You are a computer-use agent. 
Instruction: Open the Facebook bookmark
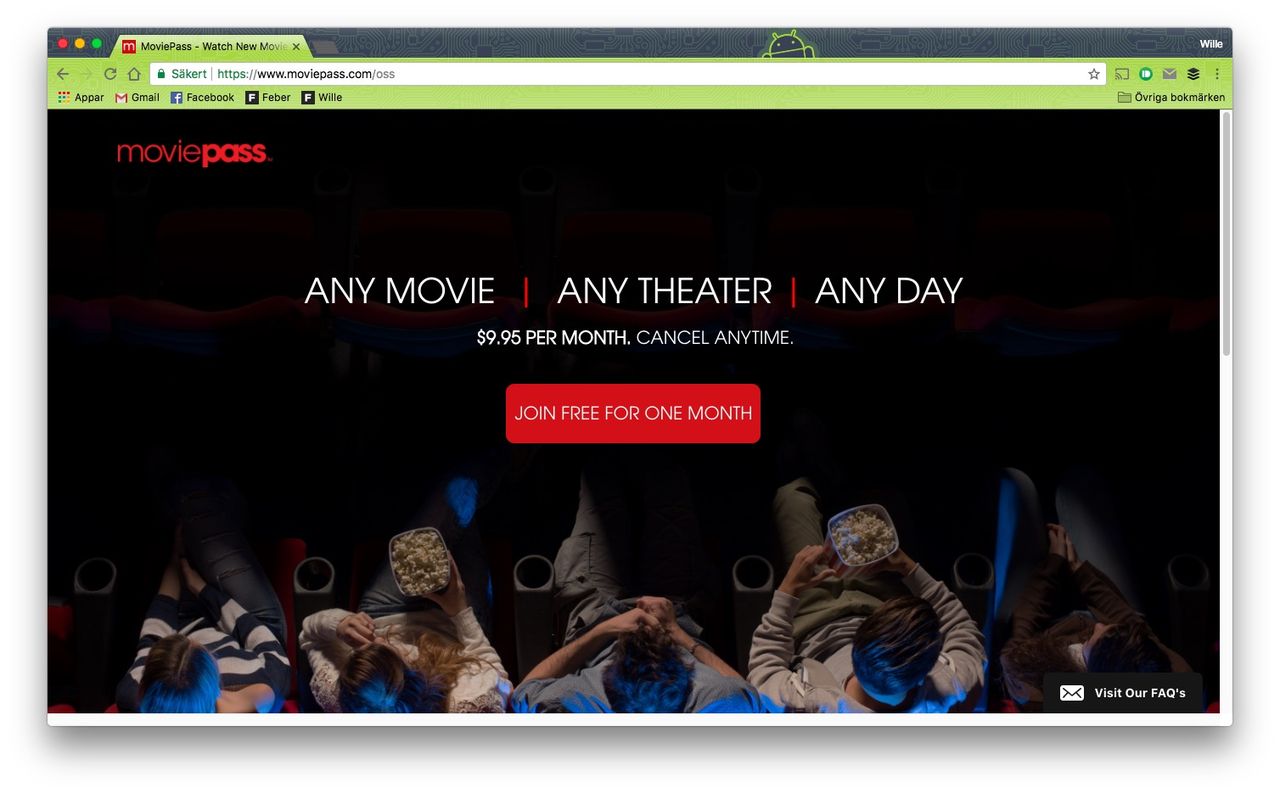tap(202, 97)
